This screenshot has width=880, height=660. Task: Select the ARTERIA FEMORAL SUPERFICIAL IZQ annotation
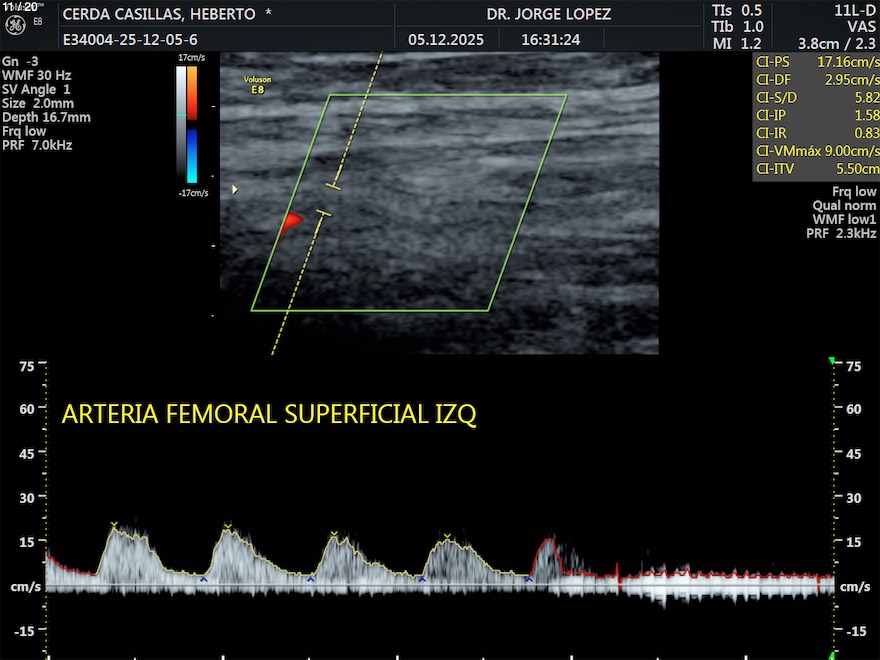(x=269, y=415)
